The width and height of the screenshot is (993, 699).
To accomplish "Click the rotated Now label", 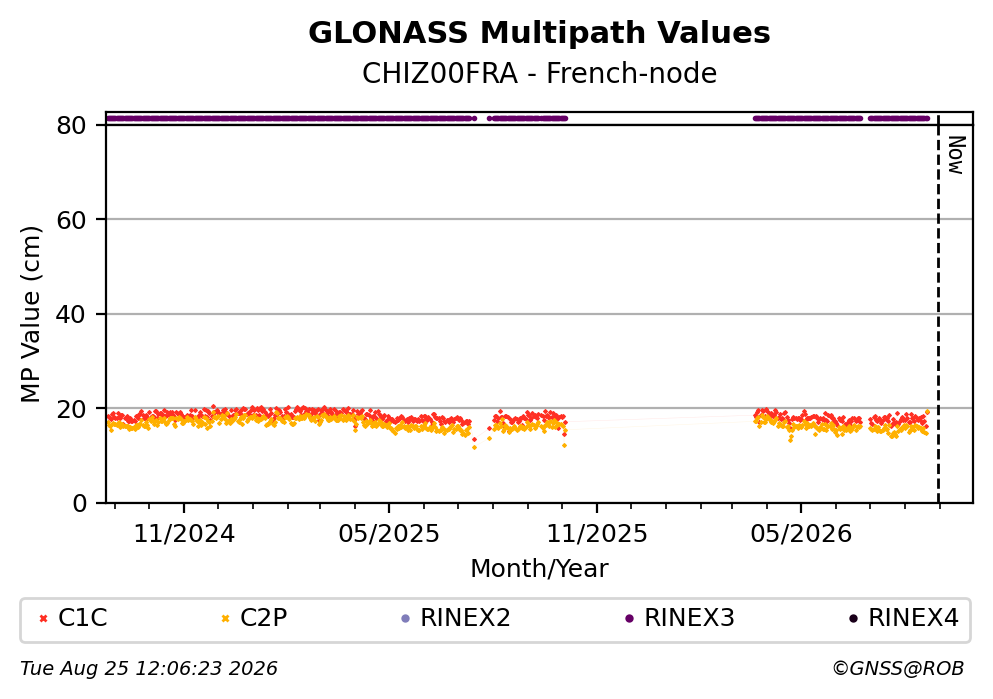I will [x=956, y=155].
